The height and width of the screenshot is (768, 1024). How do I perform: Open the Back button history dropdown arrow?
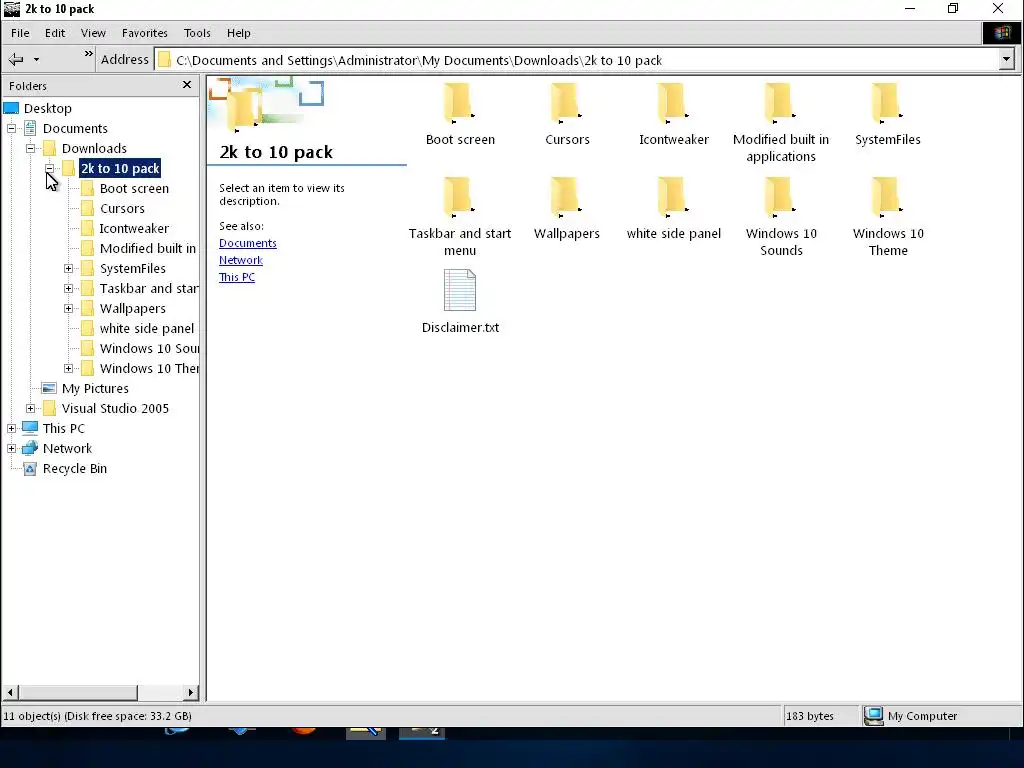(x=37, y=59)
